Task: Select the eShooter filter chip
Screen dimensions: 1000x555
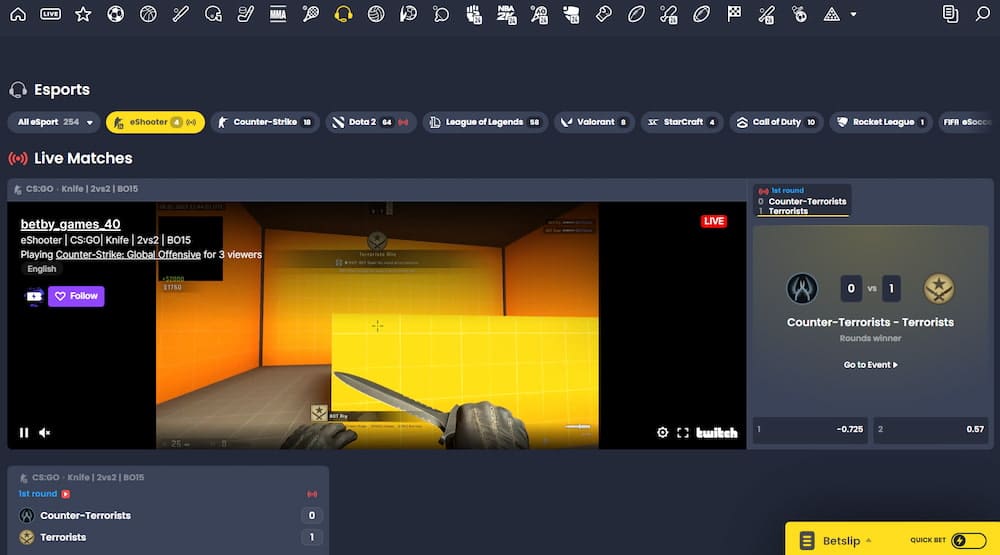Action: click(x=155, y=122)
